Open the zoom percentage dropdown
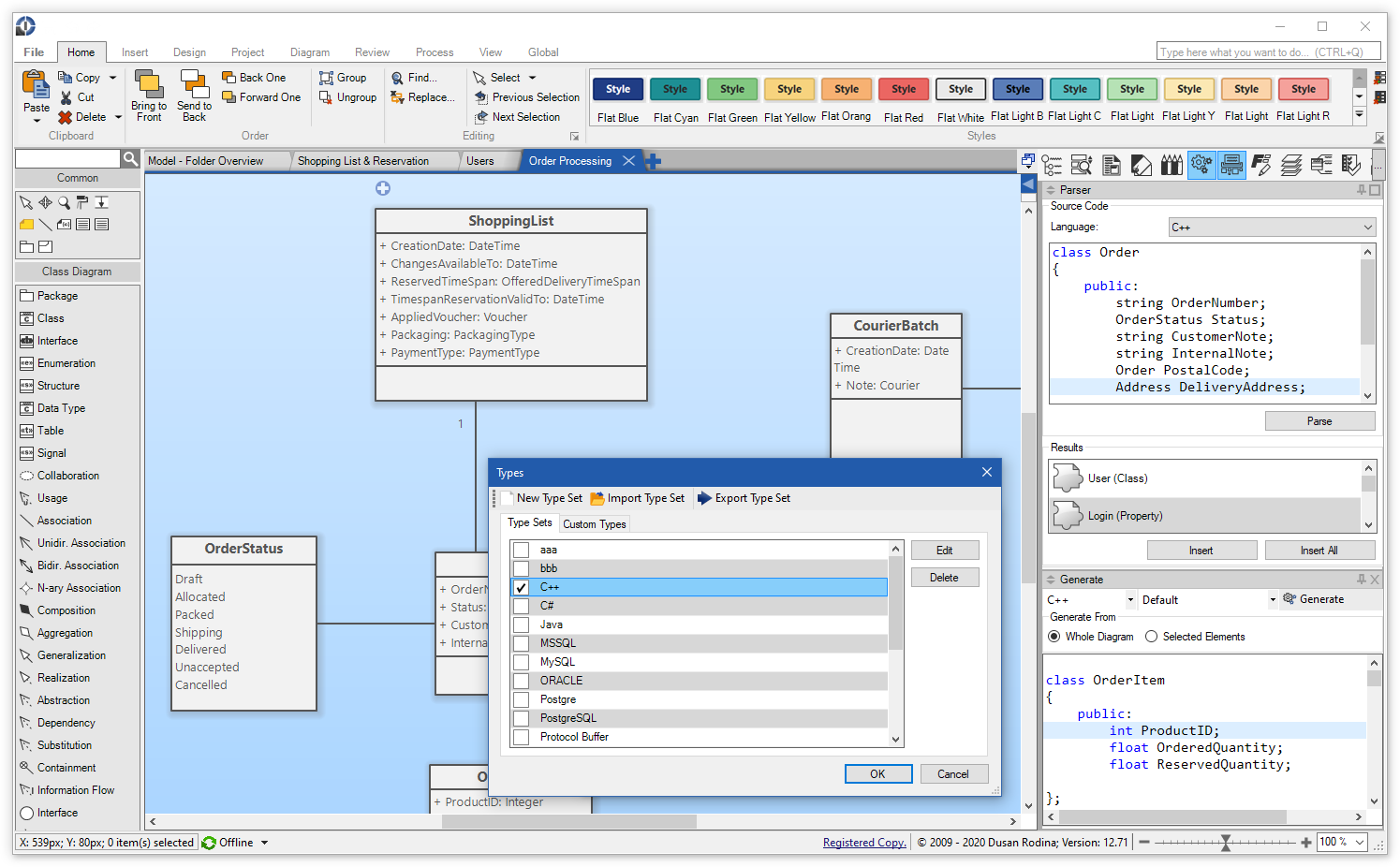Viewport: 1400px width, 867px height. tap(1360, 842)
